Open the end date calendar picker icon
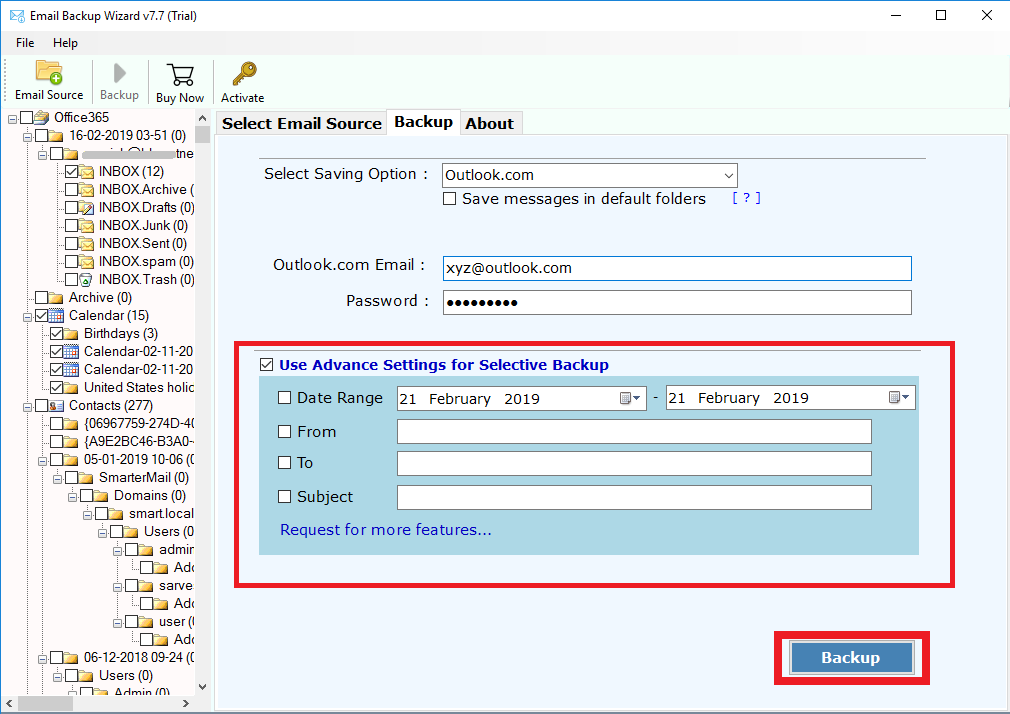 (x=899, y=398)
